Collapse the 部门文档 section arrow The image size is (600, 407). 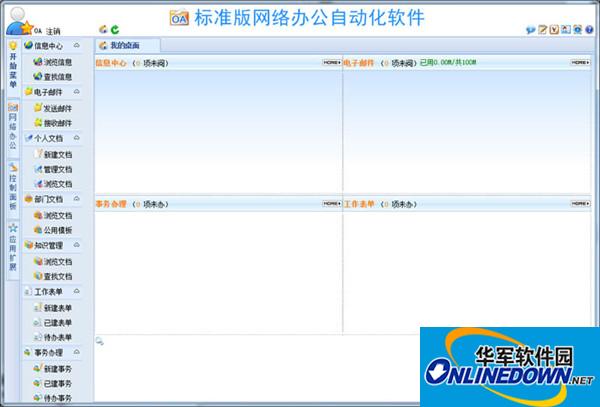tap(77, 199)
